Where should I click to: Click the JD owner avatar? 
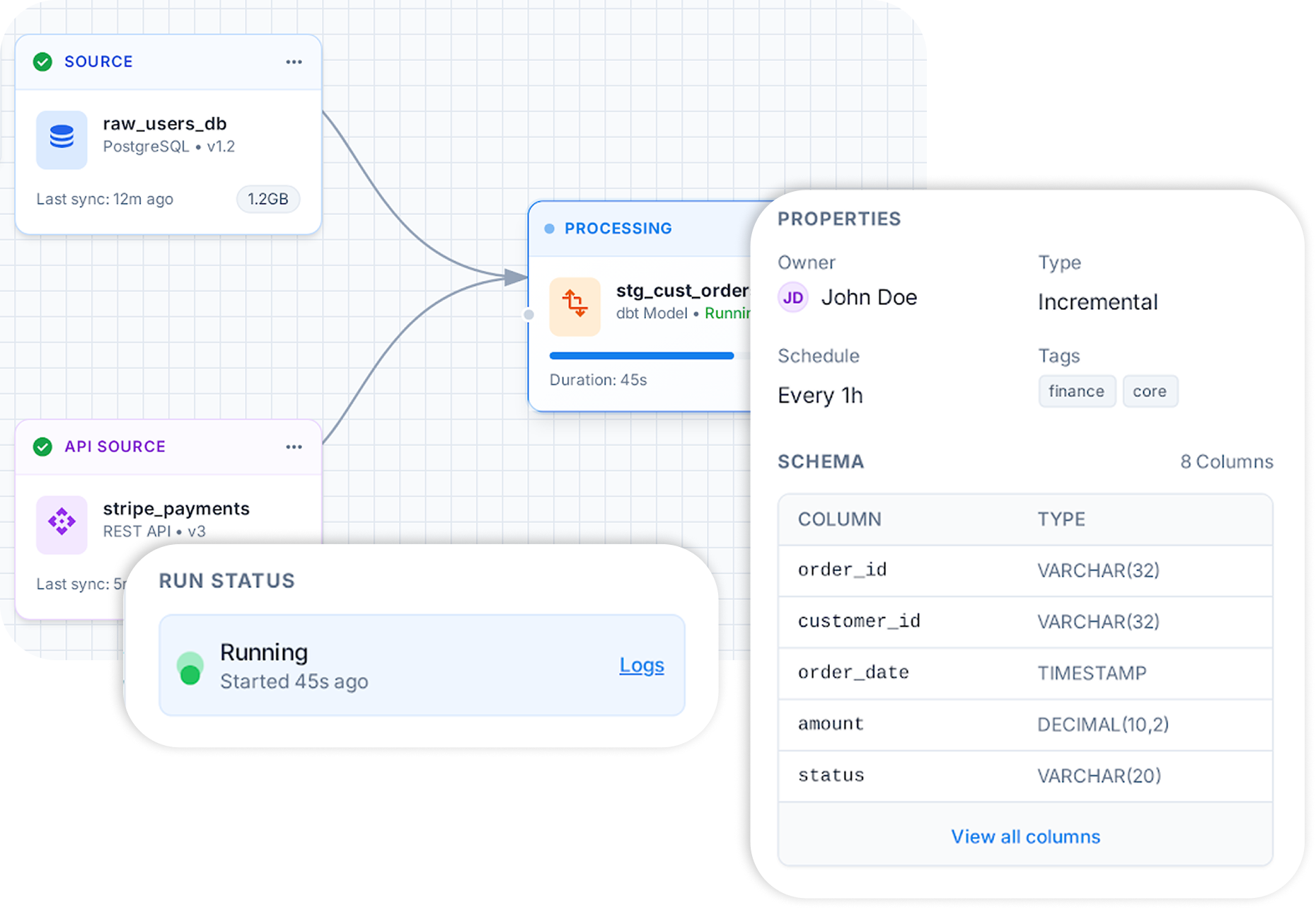(792, 297)
